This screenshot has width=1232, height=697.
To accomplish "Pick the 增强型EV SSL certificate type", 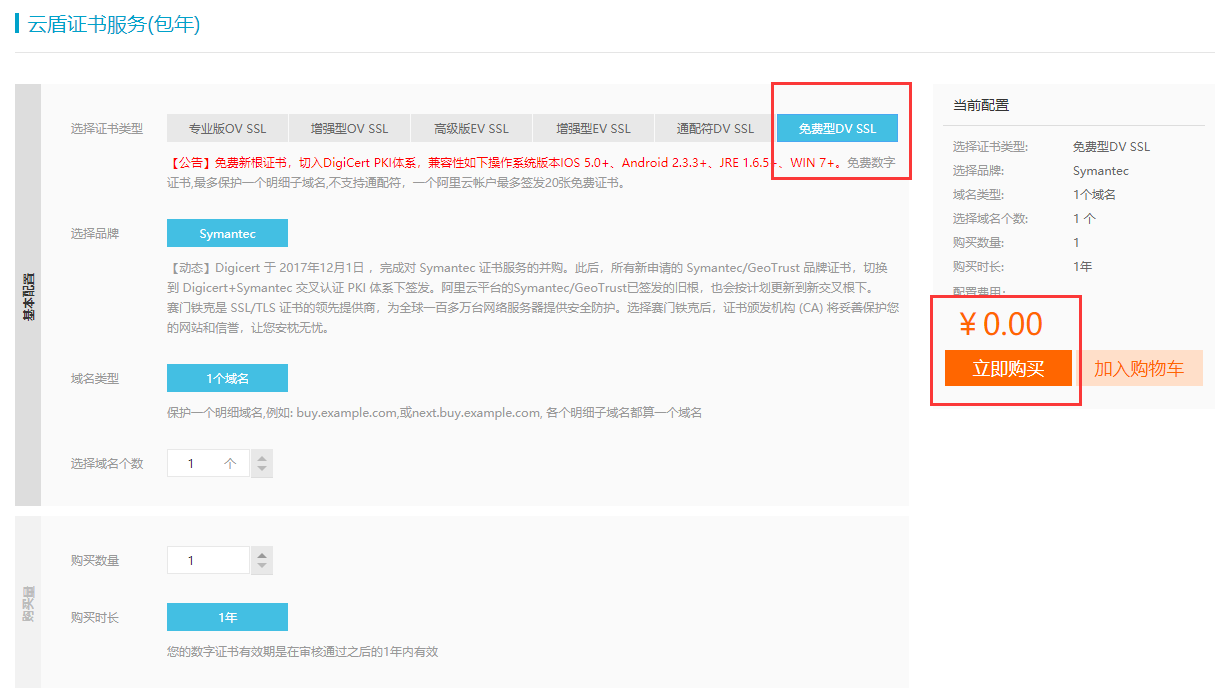I will point(593,128).
